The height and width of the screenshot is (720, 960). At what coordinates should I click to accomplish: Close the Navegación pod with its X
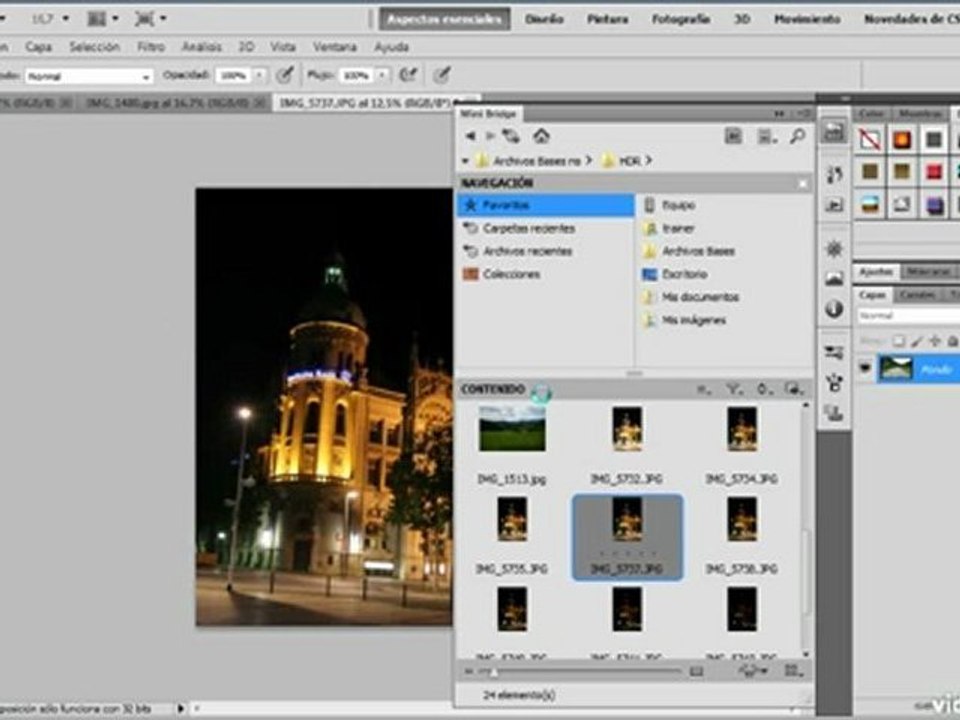[x=803, y=183]
